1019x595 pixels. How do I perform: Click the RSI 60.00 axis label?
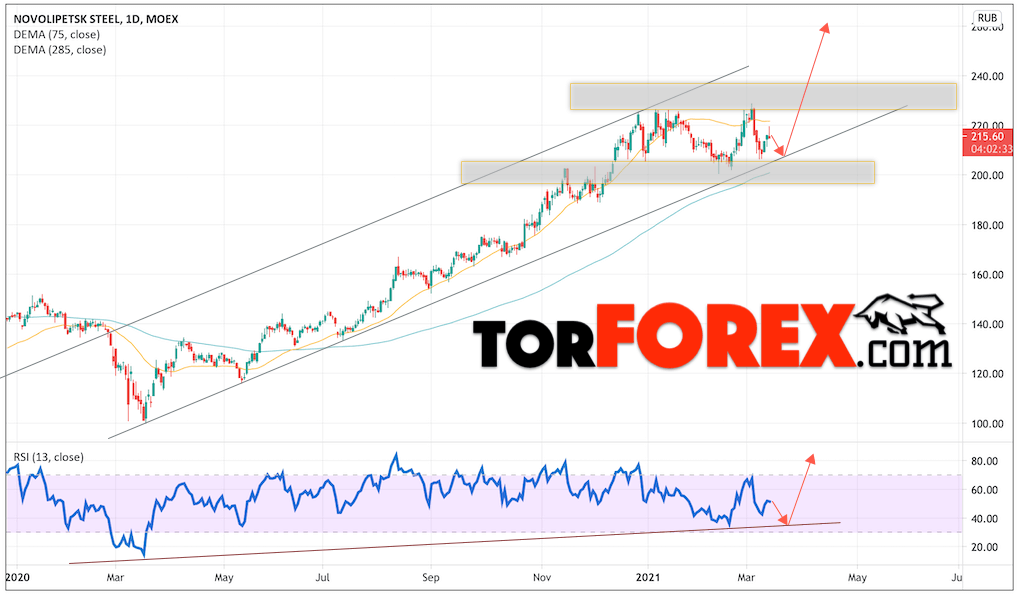coord(985,490)
